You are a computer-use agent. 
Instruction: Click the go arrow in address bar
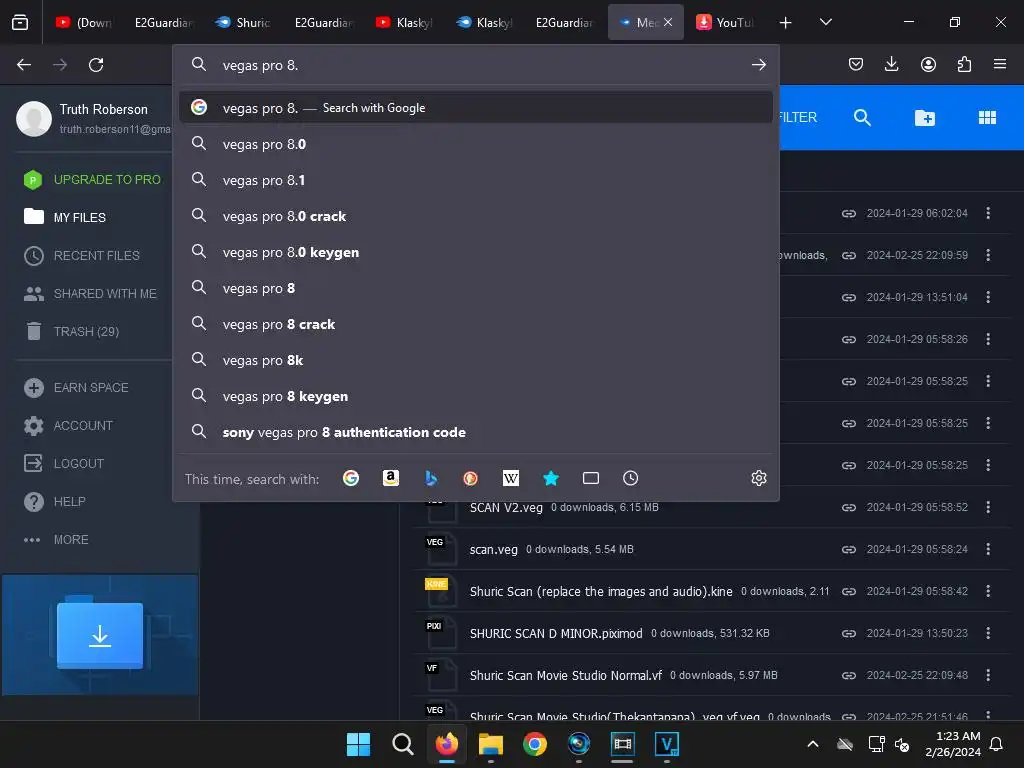[x=758, y=65]
